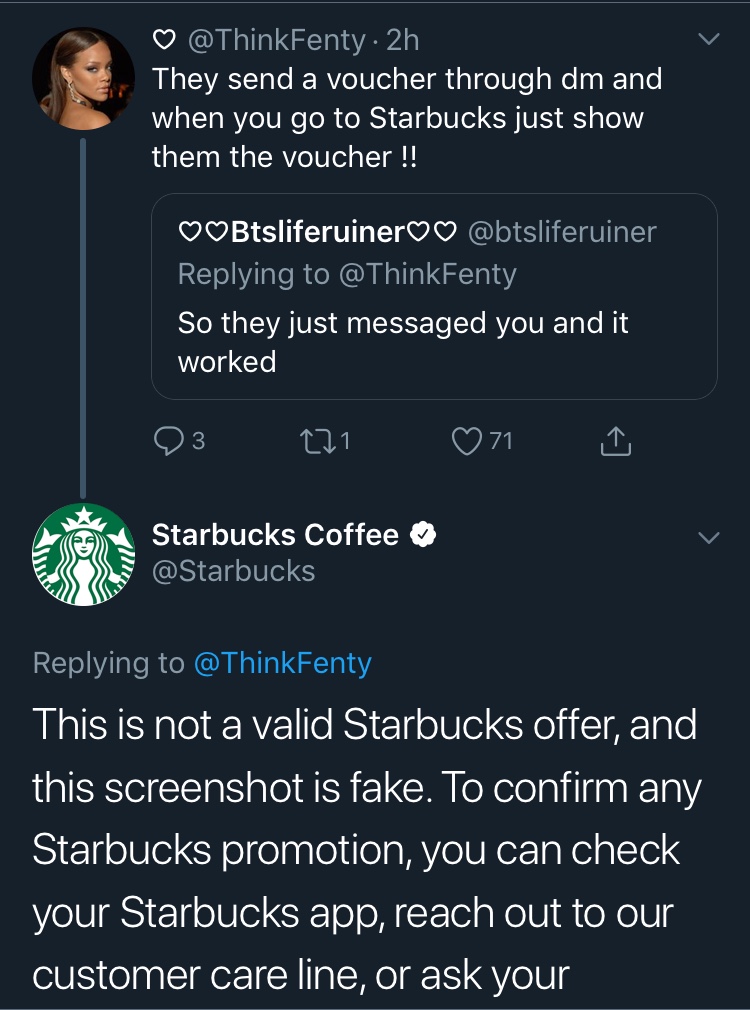The width and height of the screenshot is (750, 1010).
Task: Tap the Starbucks Coffee display name
Action: coord(275,535)
